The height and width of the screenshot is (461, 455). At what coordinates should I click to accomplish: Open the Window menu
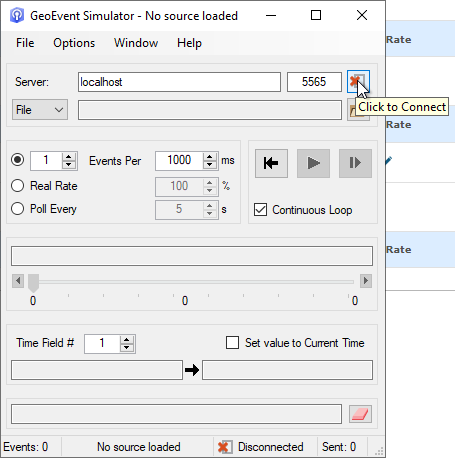136,43
